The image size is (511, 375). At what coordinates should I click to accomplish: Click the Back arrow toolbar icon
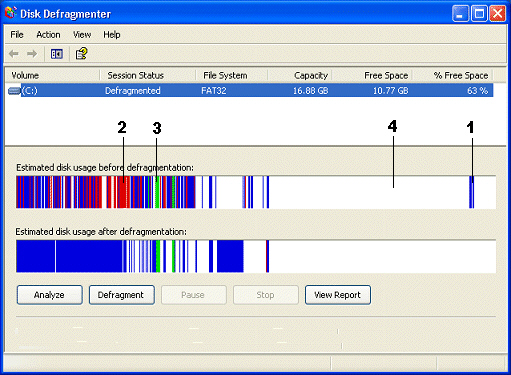[x=14, y=54]
